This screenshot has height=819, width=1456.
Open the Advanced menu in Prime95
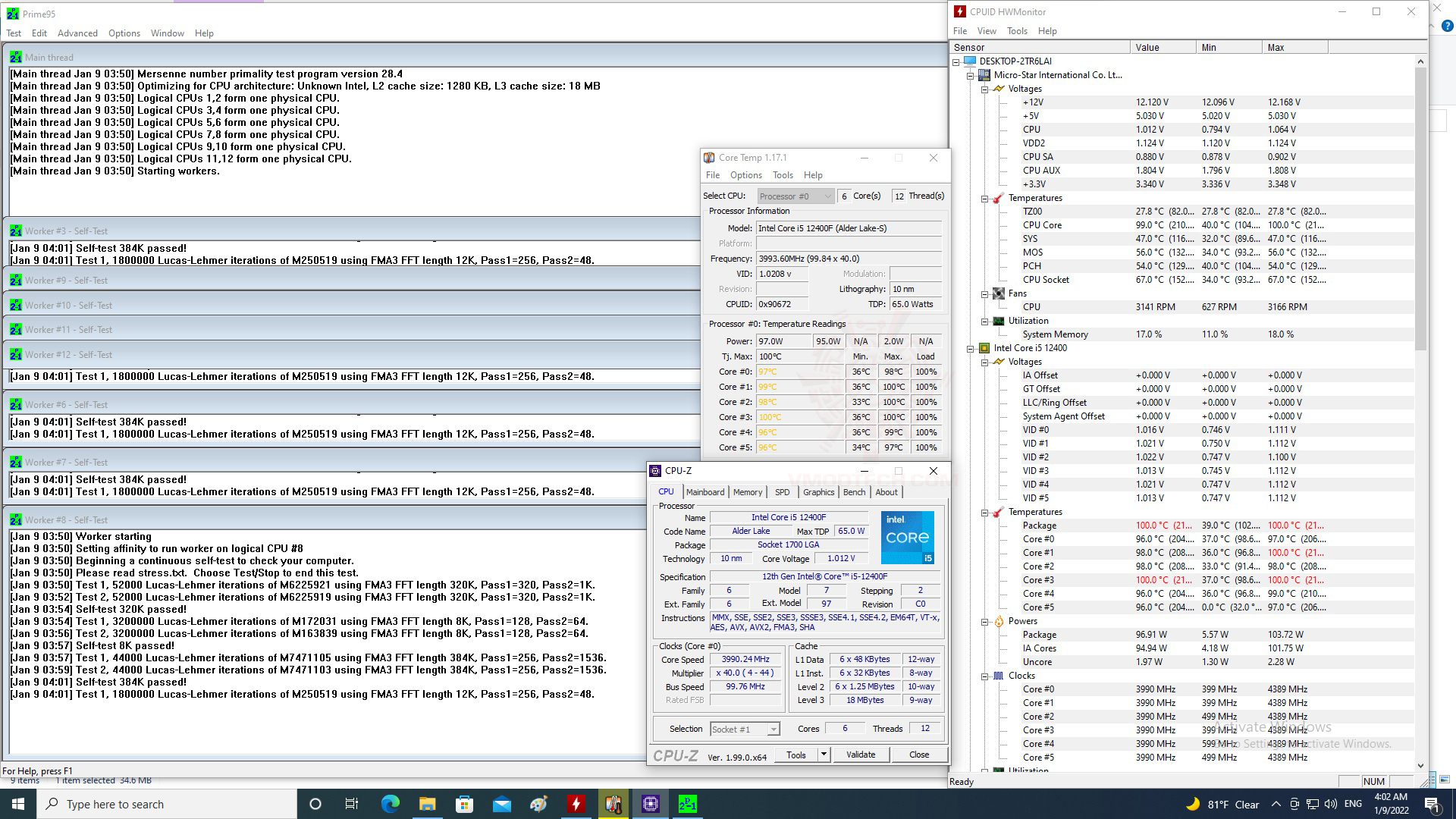(x=77, y=33)
